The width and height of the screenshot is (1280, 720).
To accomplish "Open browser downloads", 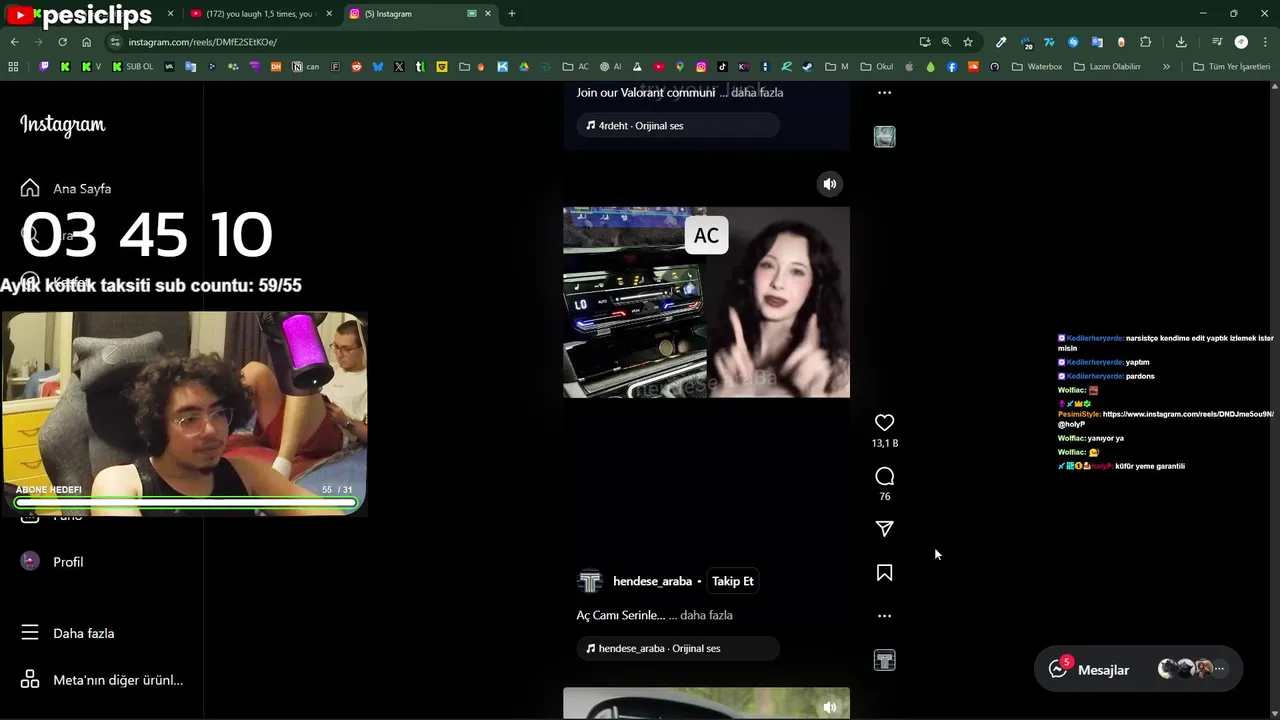I will pyautogui.click(x=1180, y=42).
